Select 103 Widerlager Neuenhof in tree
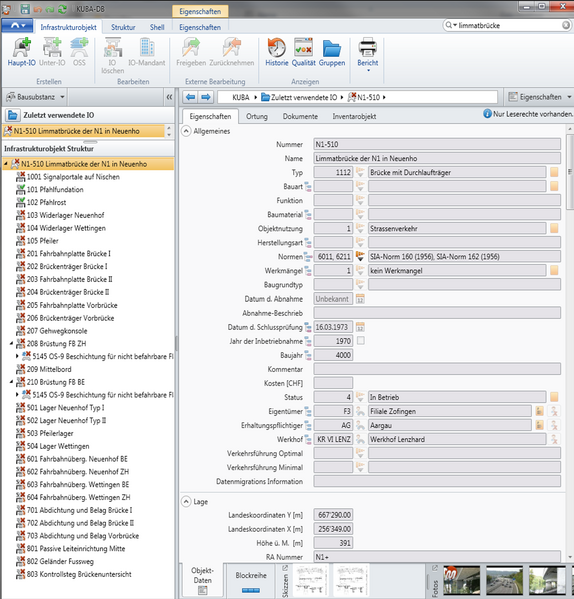 click(65, 215)
